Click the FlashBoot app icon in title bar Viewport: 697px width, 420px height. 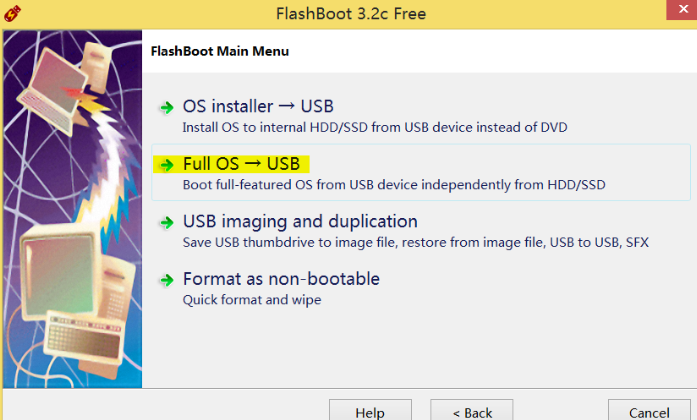click(12, 13)
